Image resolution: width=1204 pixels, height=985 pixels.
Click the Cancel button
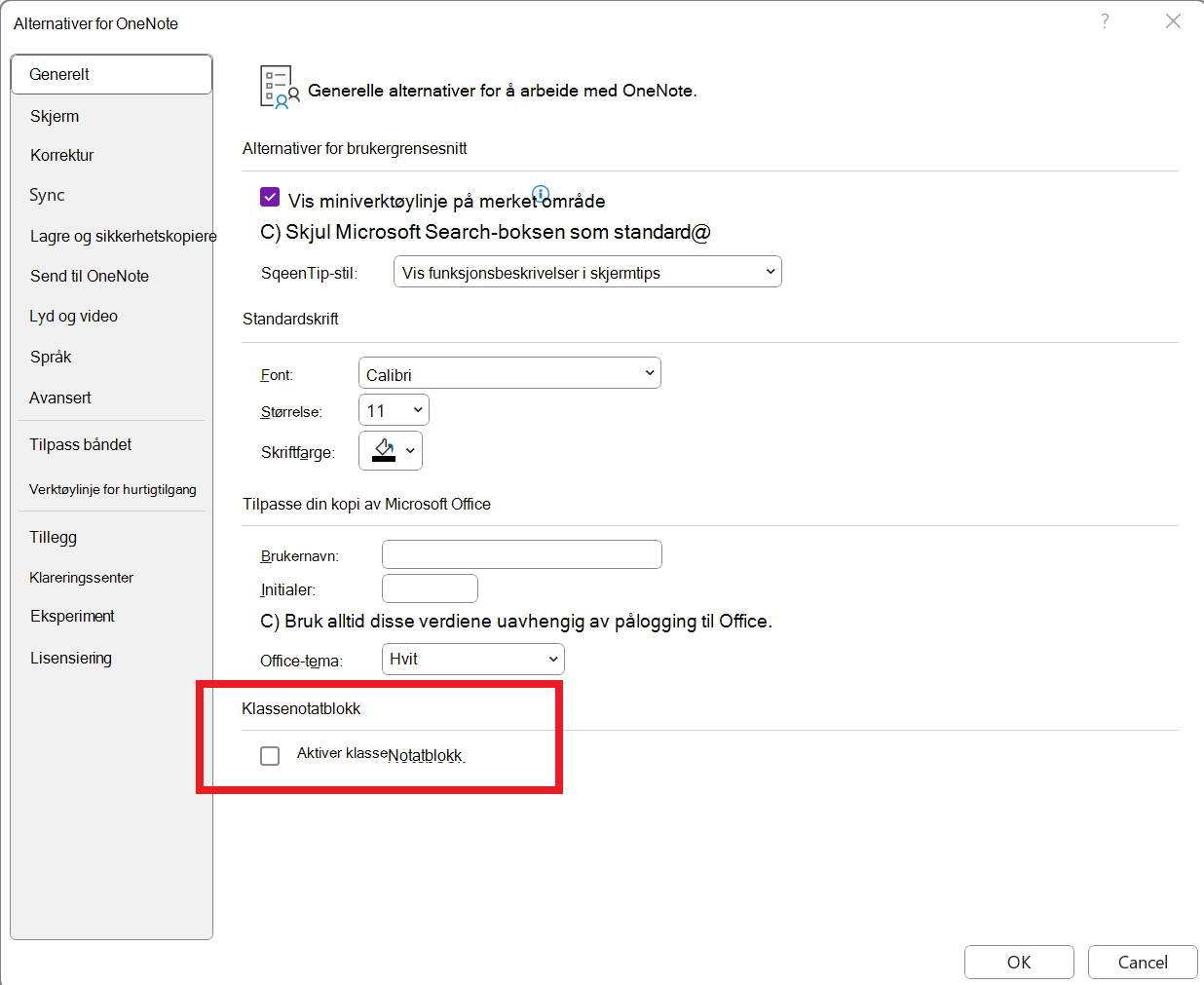(1143, 962)
